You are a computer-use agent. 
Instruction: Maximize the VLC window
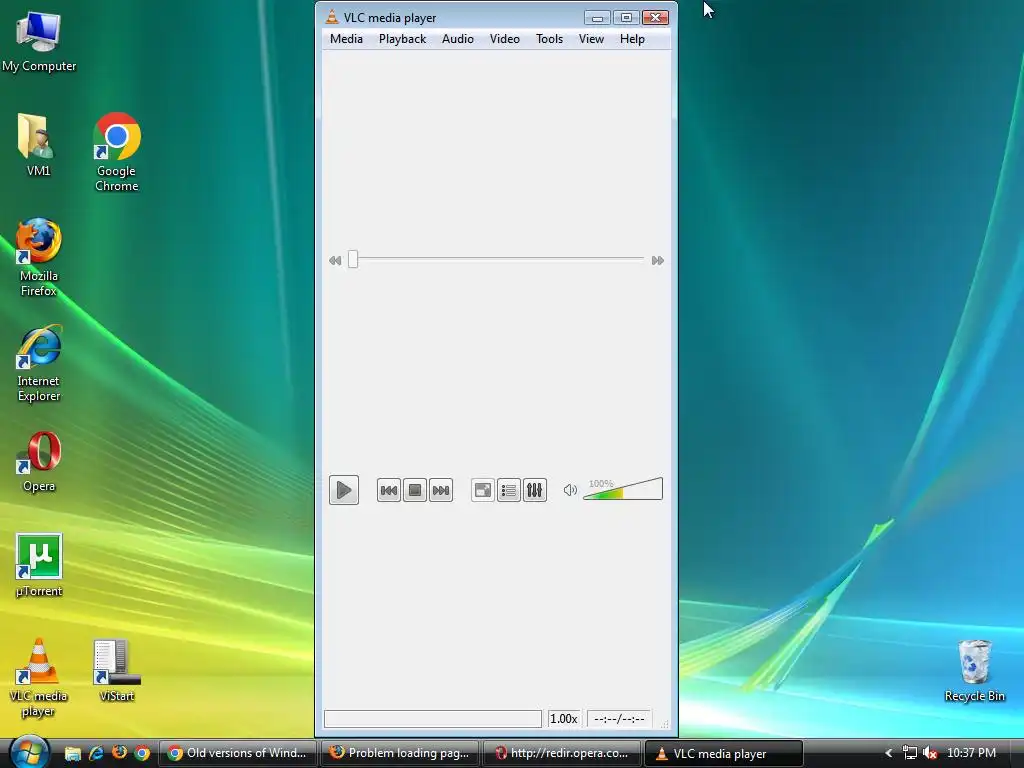(626, 18)
